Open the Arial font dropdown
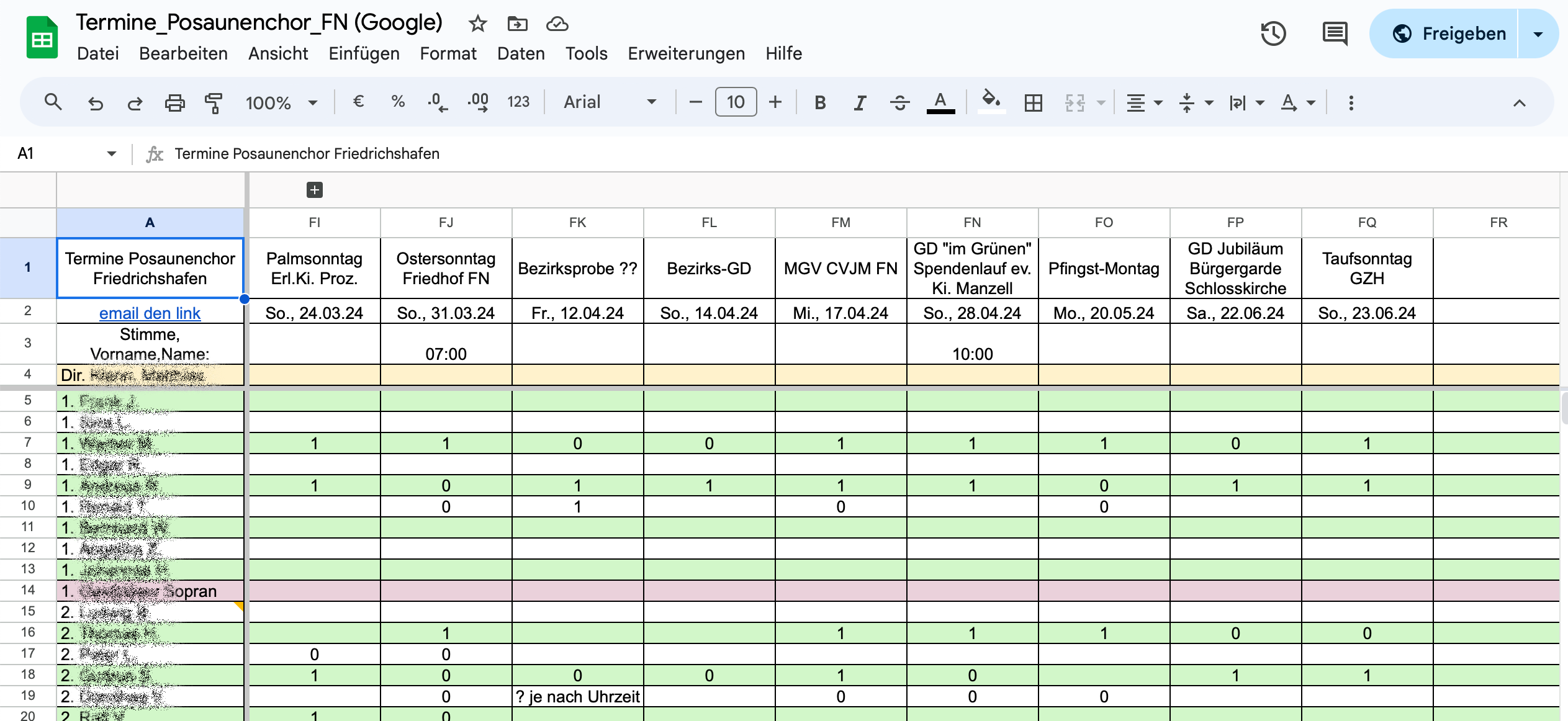This screenshot has width=1568, height=721. point(609,102)
